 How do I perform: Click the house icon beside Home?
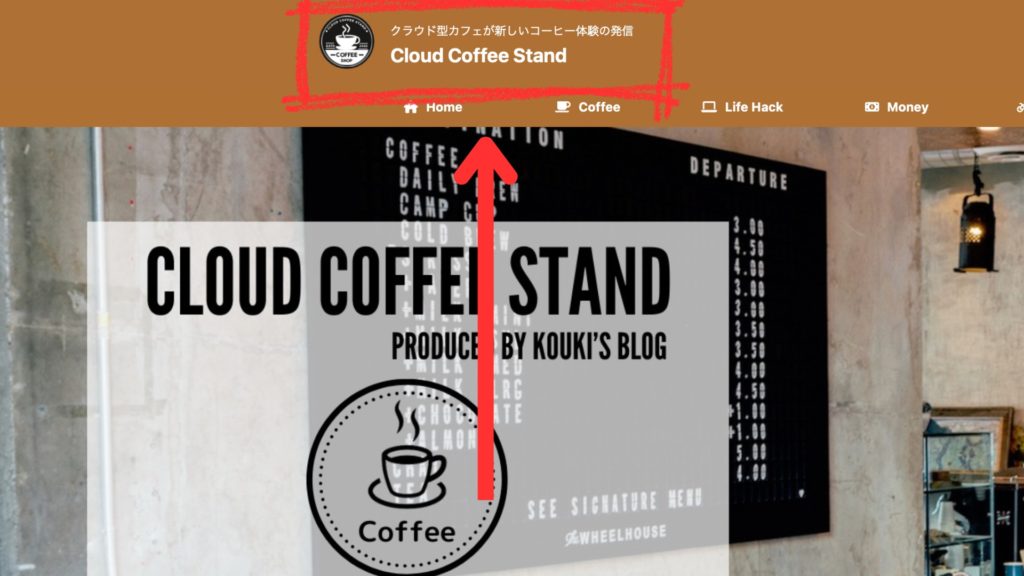(410, 107)
